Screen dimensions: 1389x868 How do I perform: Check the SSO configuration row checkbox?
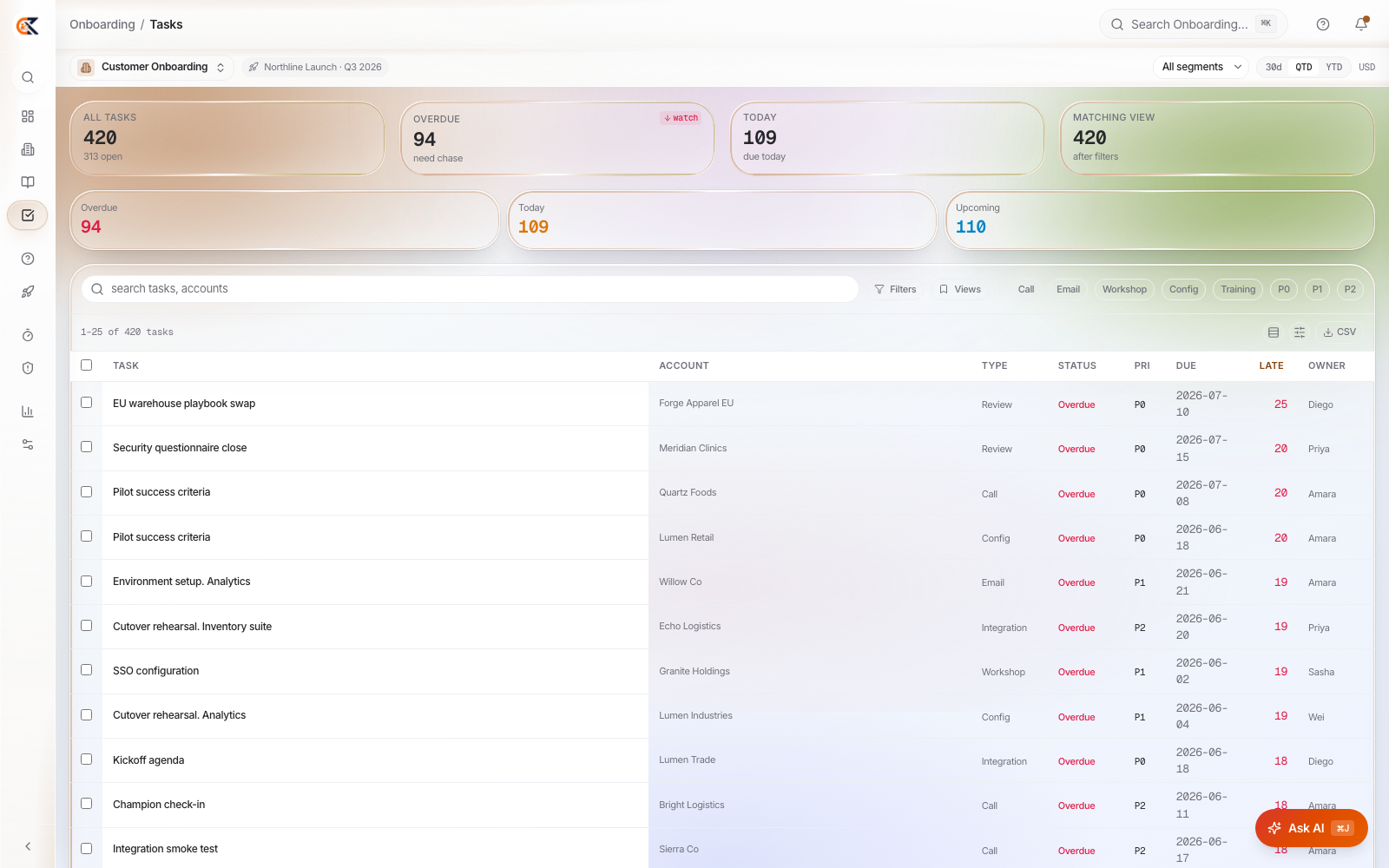(x=87, y=670)
